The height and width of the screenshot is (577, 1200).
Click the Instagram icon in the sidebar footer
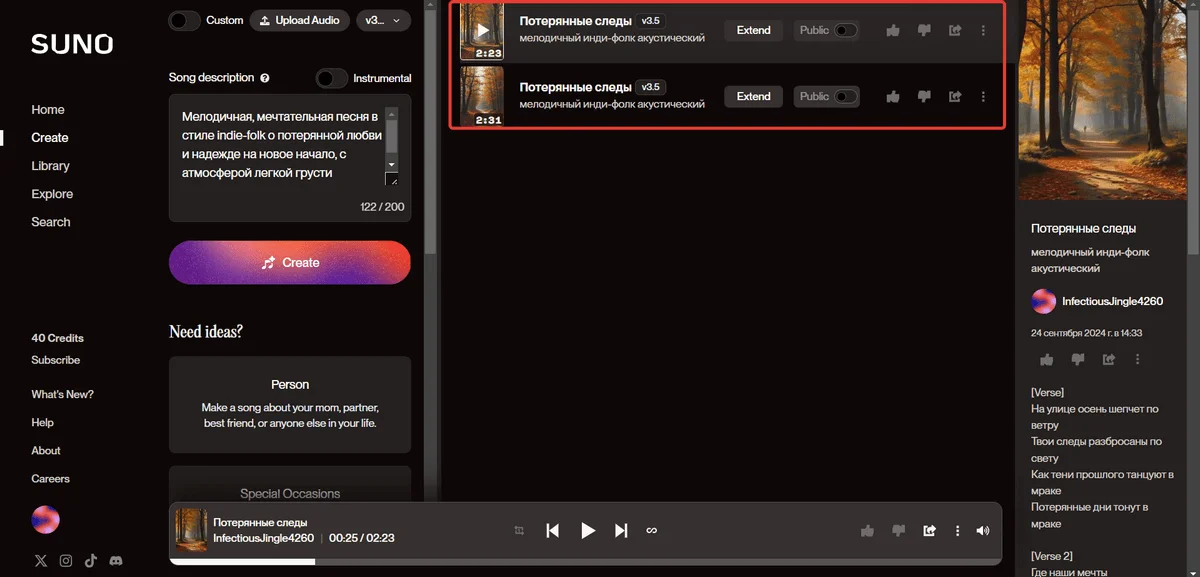(66, 561)
